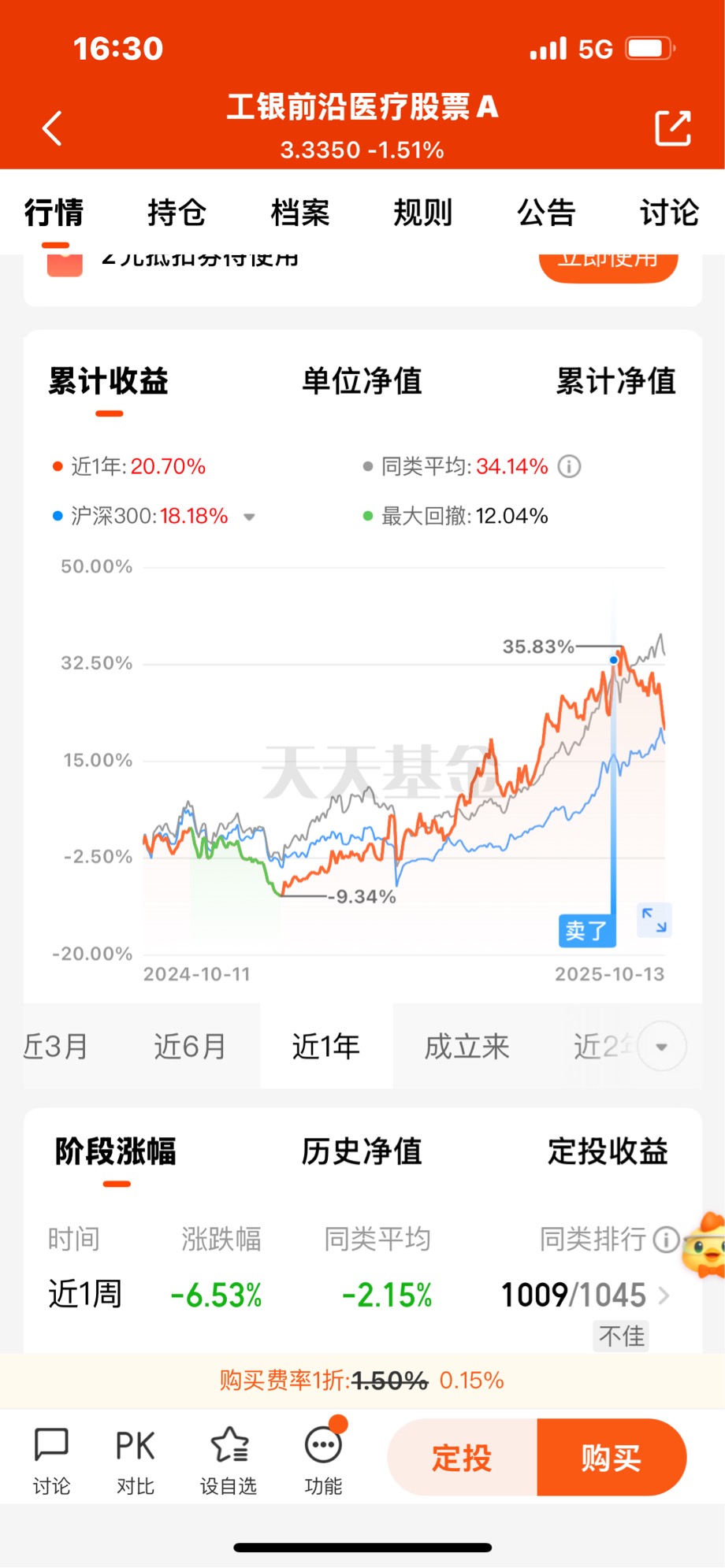Expand 沪深300 benchmark dropdown arrow
Viewport: 725px width, 1568px height.
pos(250,517)
